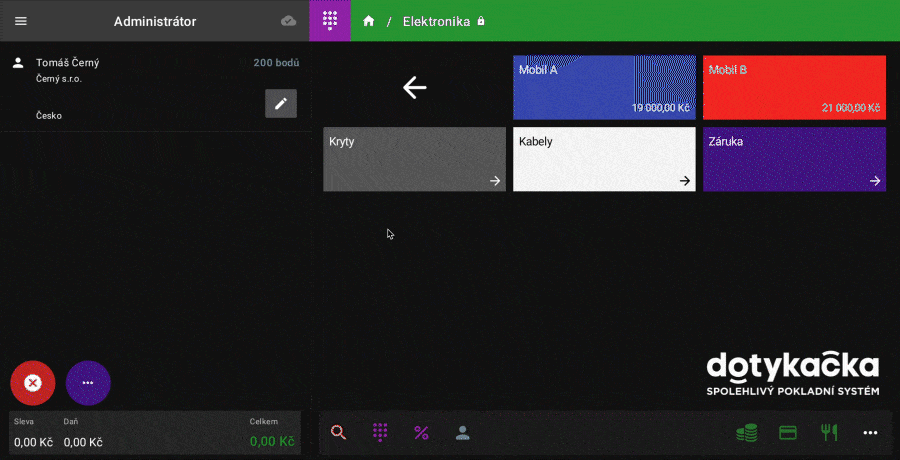Screen dimensions: 900x460
Task: Open the bottom toolbar keypad icon
Action: [380, 433]
